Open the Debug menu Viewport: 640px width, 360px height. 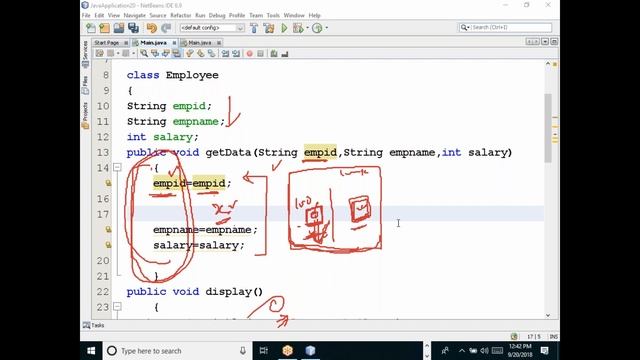click(217, 15)
